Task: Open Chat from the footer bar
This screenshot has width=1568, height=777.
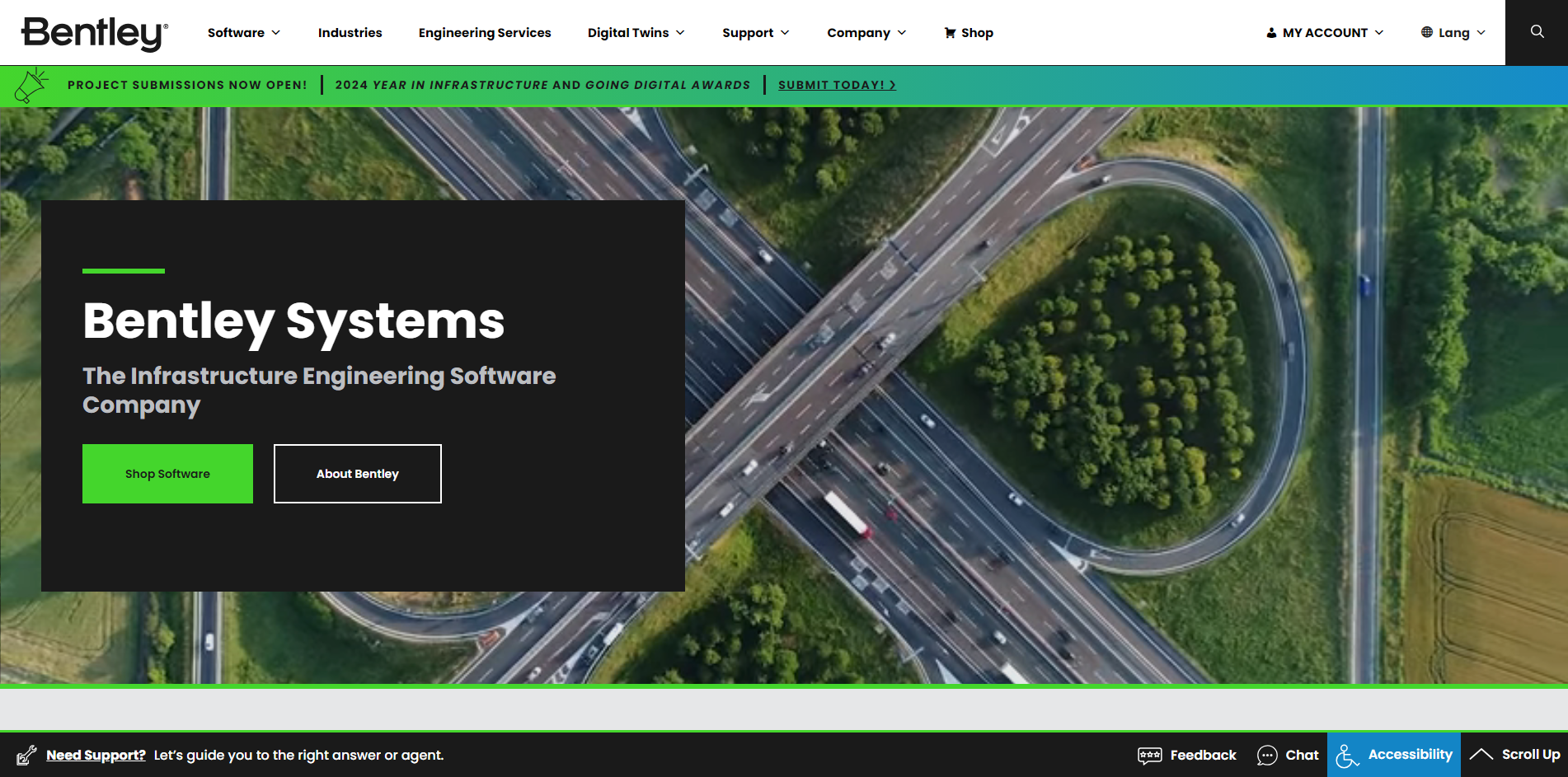Action: [1302, 755]
